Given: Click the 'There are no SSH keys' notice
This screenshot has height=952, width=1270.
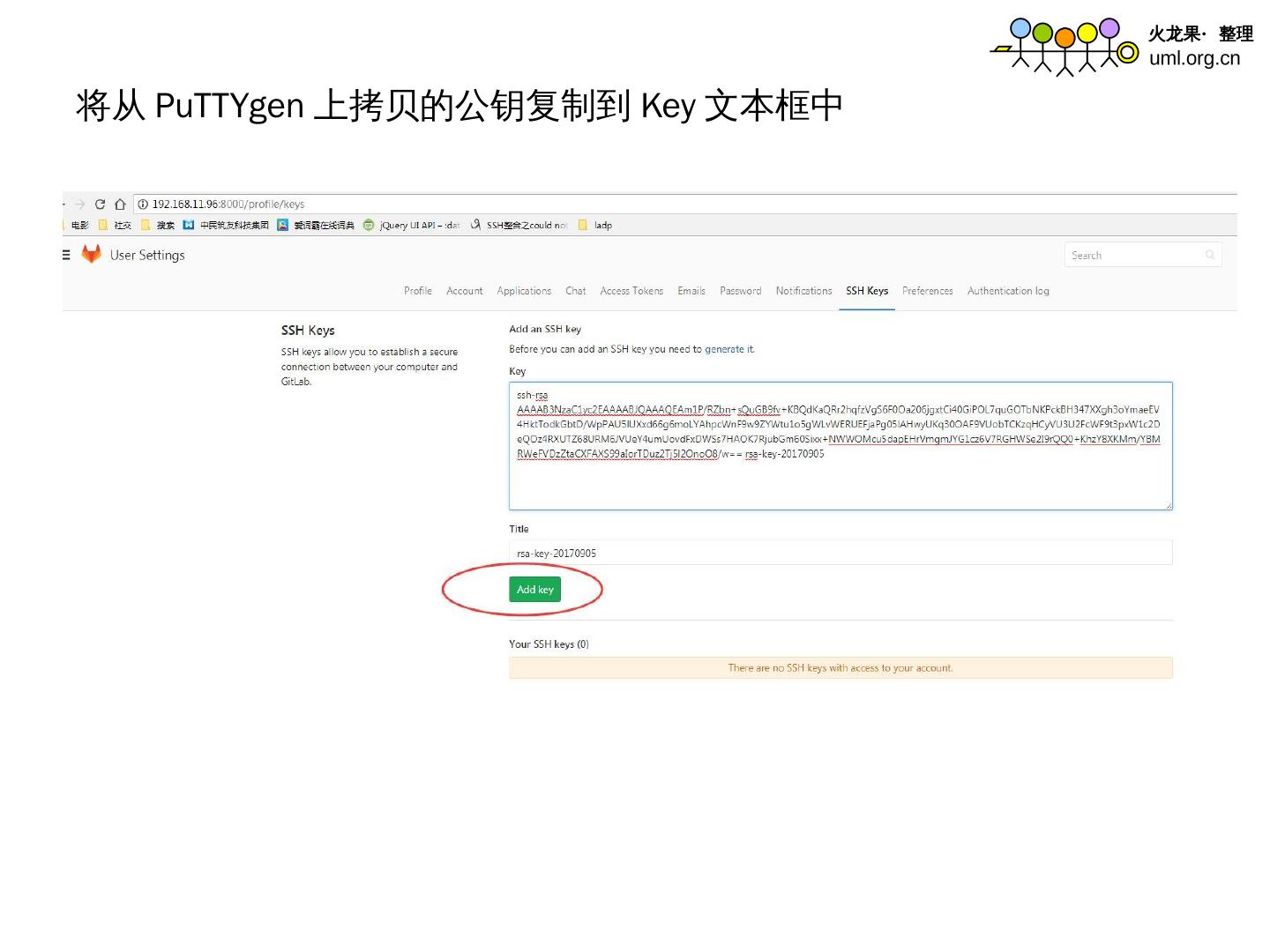Looking at the screenshot, I should click(840, 668).
